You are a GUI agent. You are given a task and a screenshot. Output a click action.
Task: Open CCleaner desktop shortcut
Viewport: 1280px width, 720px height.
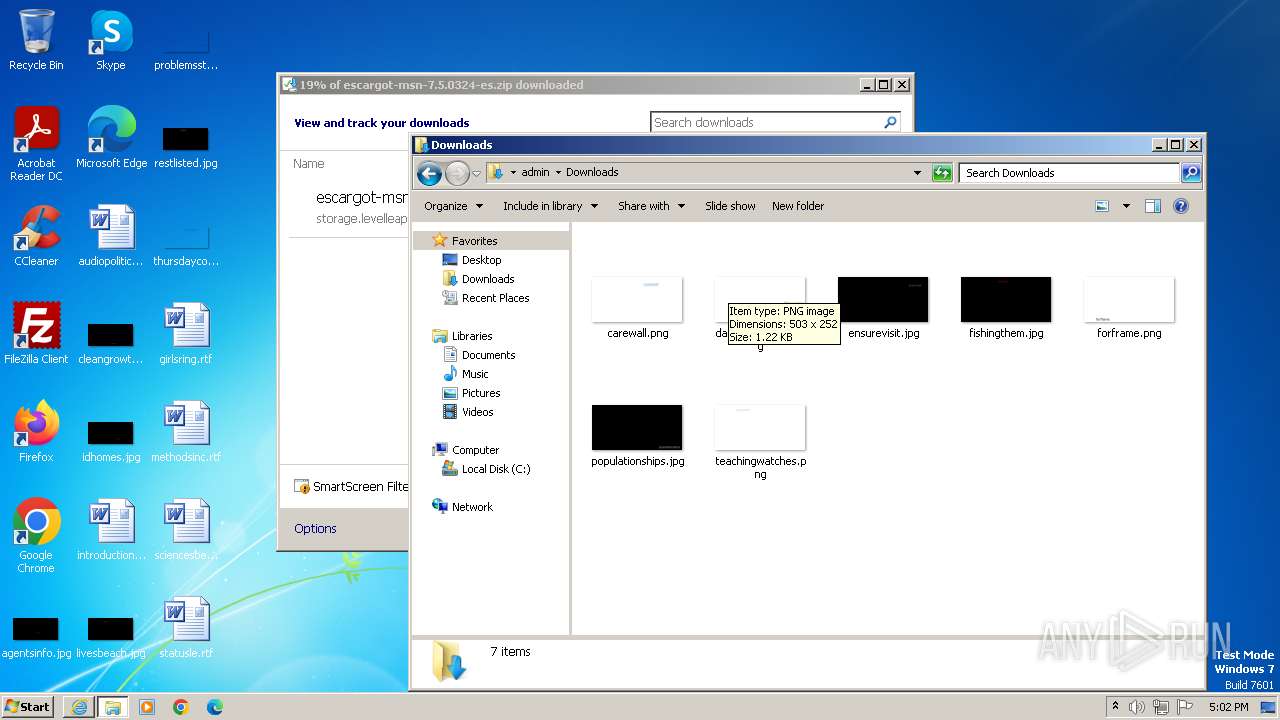coord(36,236)
